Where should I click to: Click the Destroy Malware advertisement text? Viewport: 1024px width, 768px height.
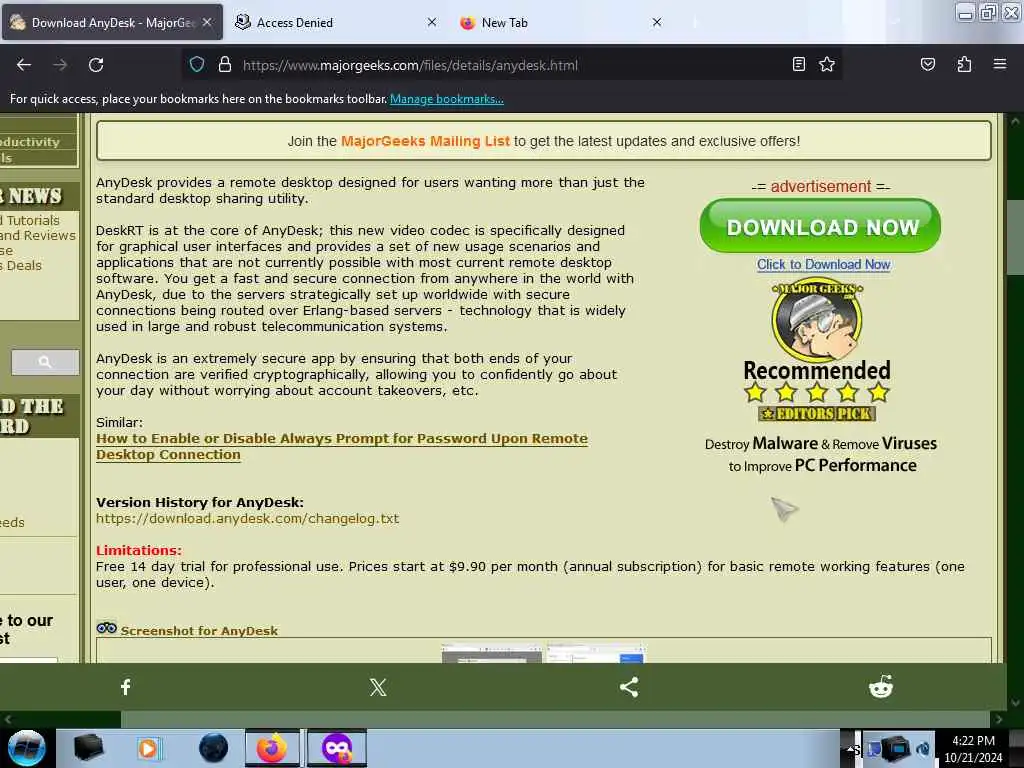pyautogui.click(x=821, y=455)
